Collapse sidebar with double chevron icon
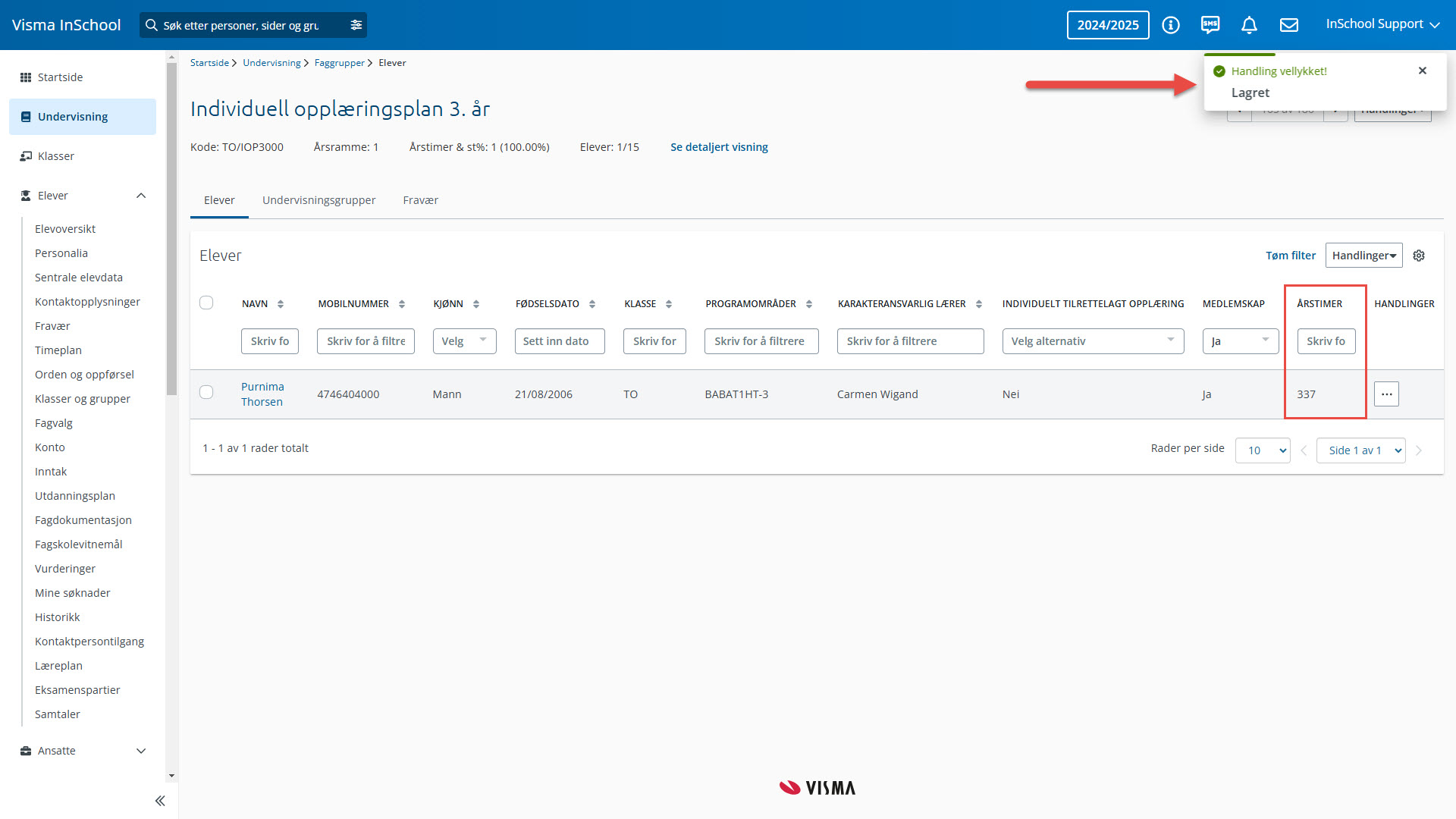 coord(160,801)
